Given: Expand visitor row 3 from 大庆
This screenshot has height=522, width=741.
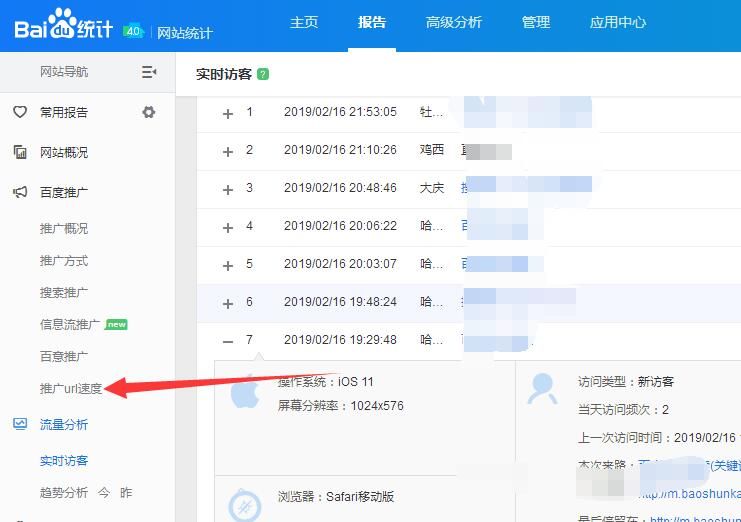Looking at the screenshot, I should (x=228, y=190).
